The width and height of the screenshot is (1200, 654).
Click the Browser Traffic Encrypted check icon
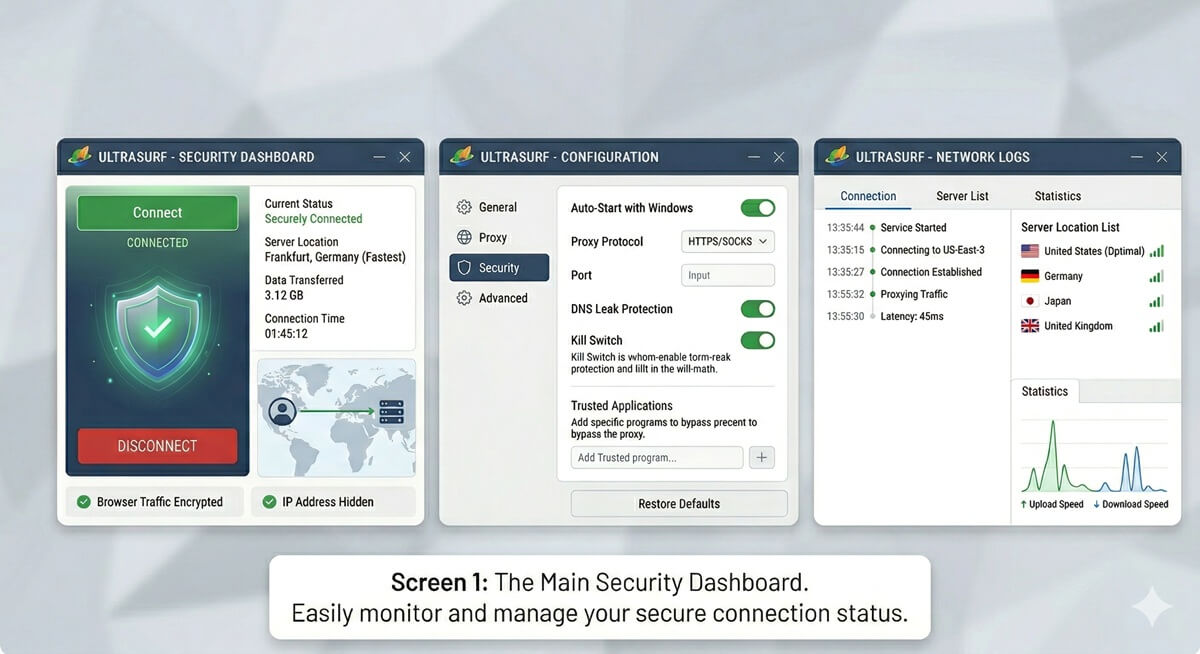click(82, 502)
